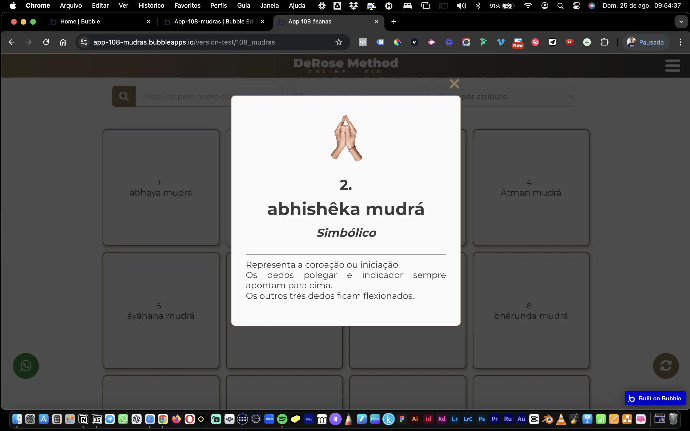Screen dimensions: 690x431
Task: Open the Átman mudrá card
Action: pyautogui.click(x=531, y=187)
